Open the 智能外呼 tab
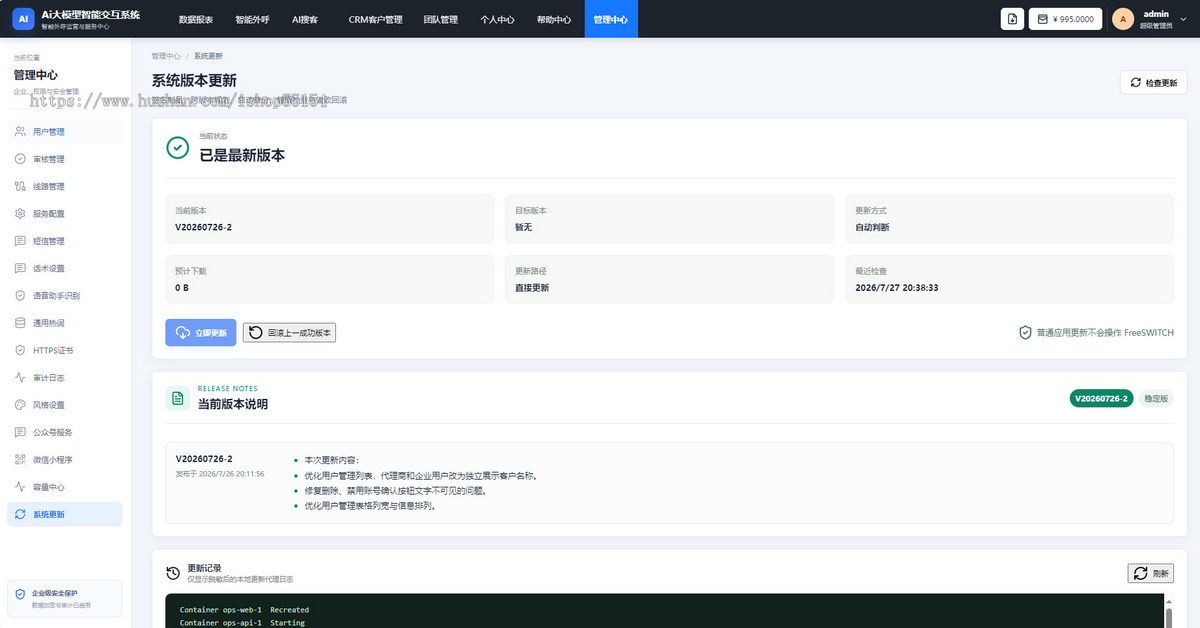Screen dimensions: 1200x628 [252, 19]
